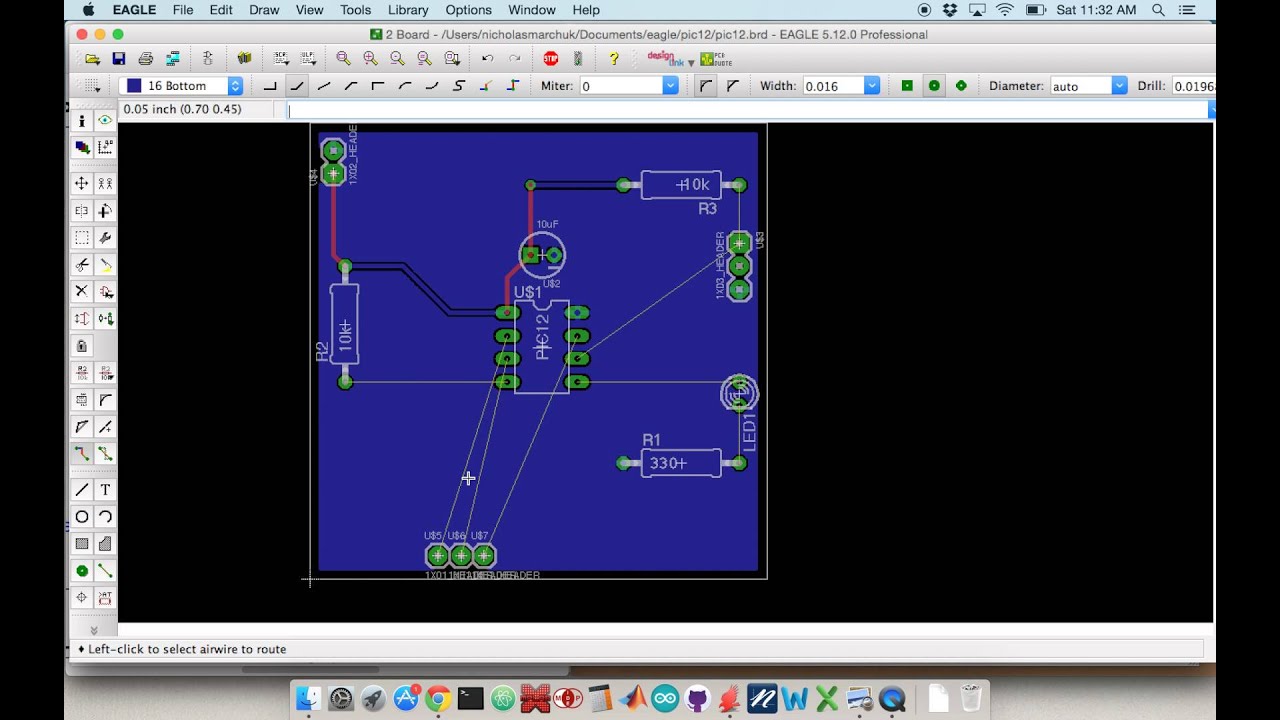Switch to schematic editor icon
The height and width of the screenshot is (720, 1280).
pyautogui.click(x=208, y=59)
